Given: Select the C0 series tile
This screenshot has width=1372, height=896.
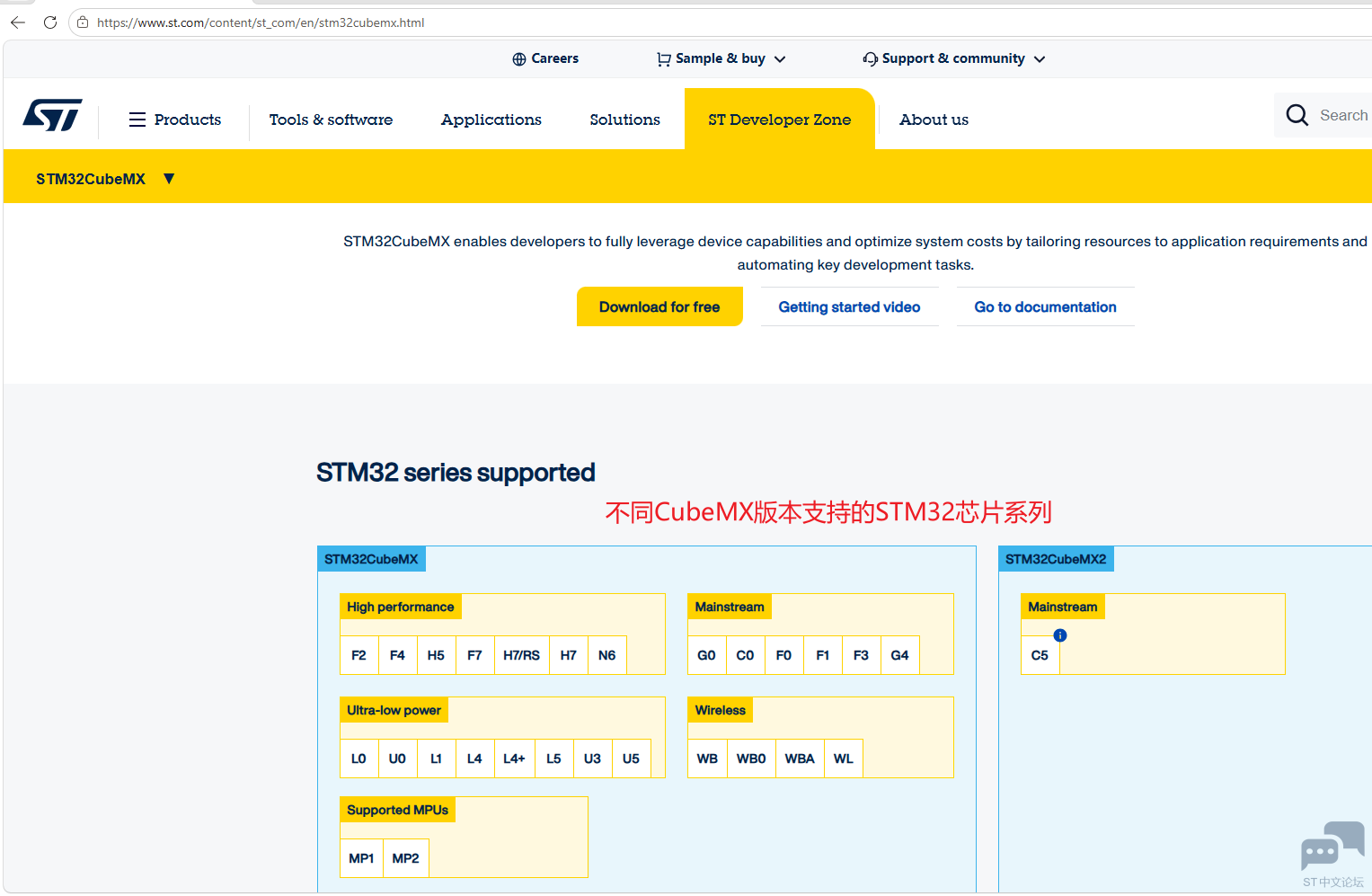Looking at the screenshot, I should [x=746, y=655].
